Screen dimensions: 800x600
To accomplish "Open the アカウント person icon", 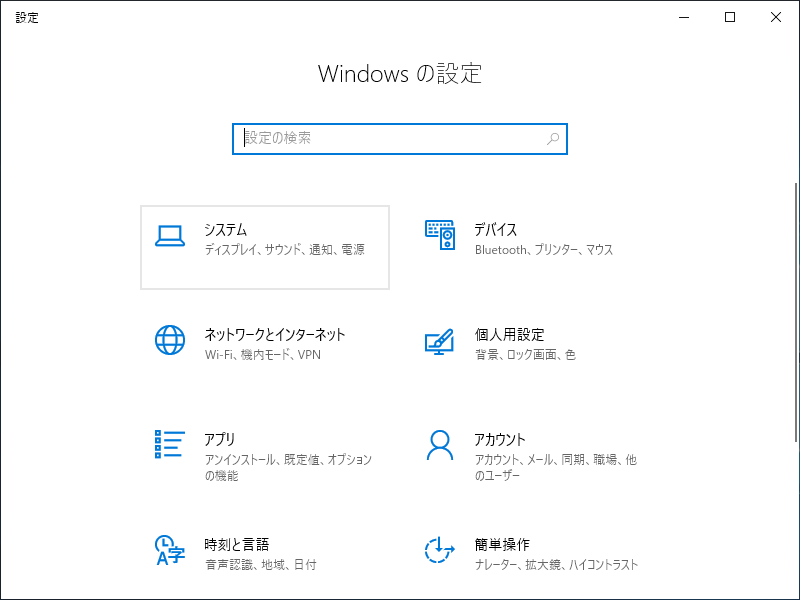I will coord(440,445).
